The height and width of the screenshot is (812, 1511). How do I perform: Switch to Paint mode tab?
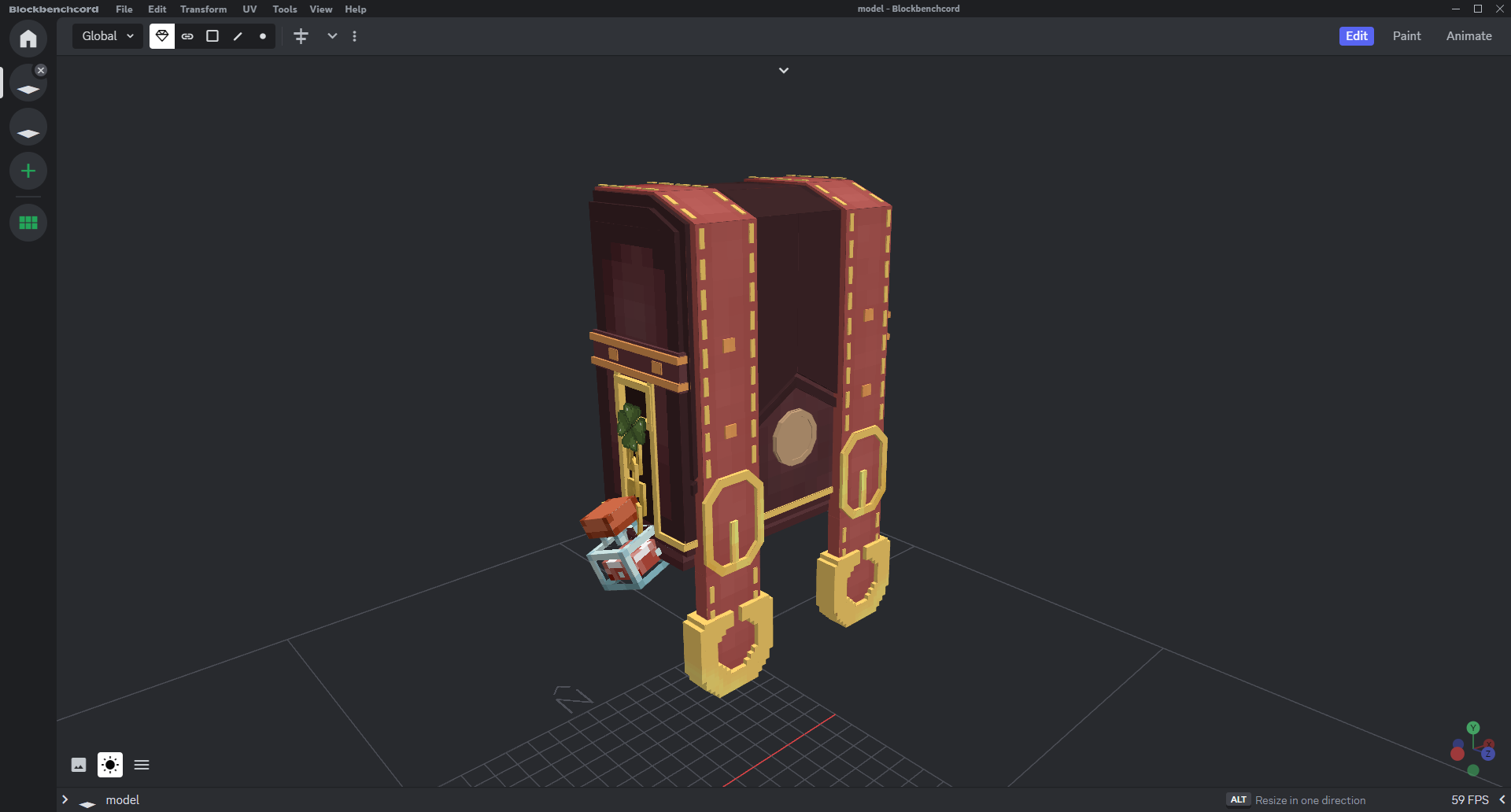[x=1406, y=36]
